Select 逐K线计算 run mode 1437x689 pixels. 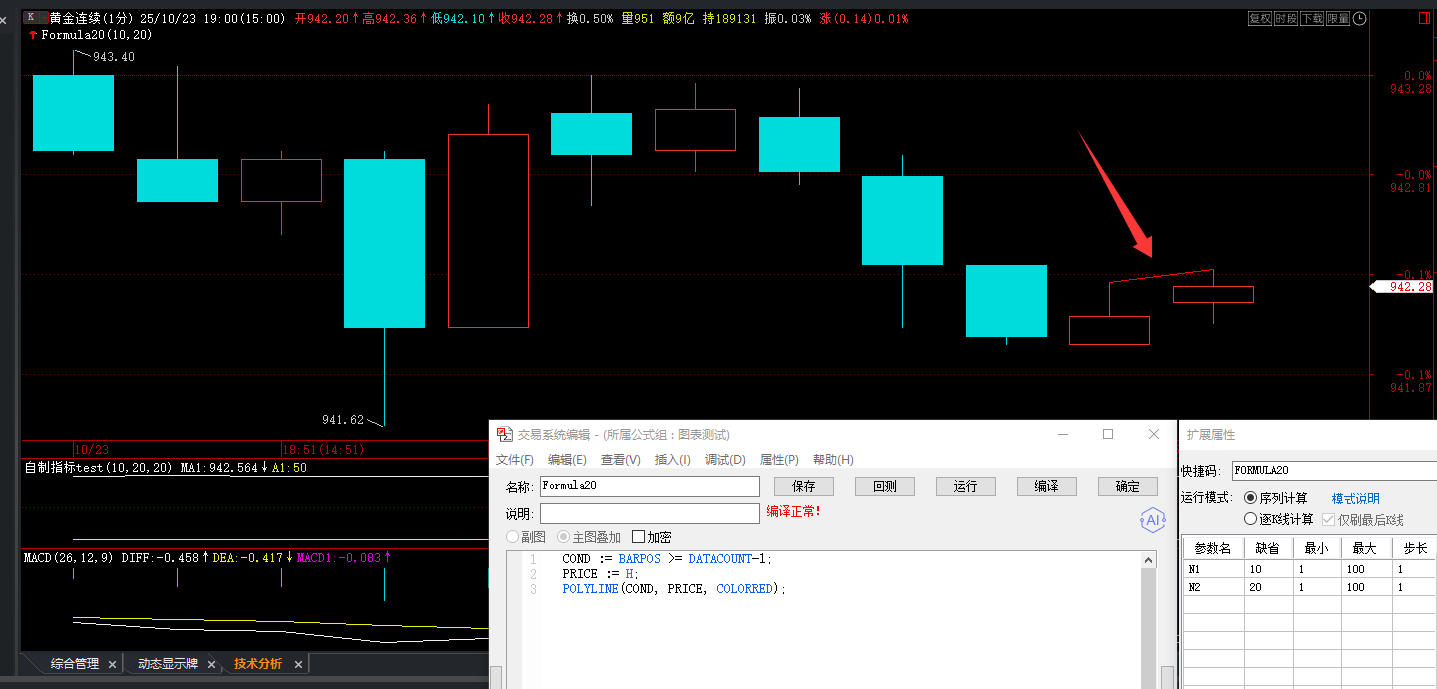tap(1250, 519)
